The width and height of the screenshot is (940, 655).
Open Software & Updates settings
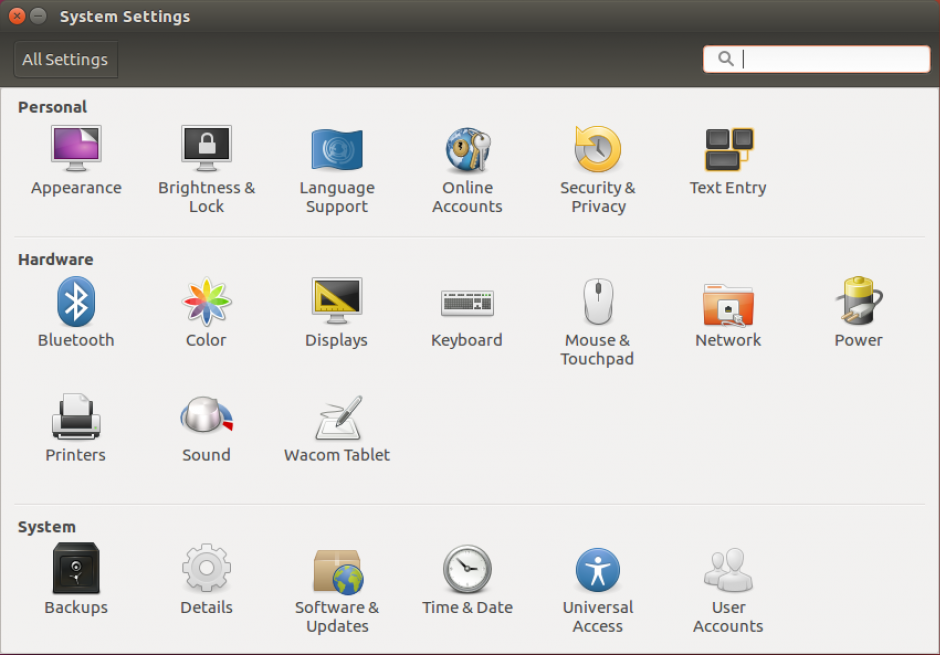pyautogui.click(x=337, y=577)
